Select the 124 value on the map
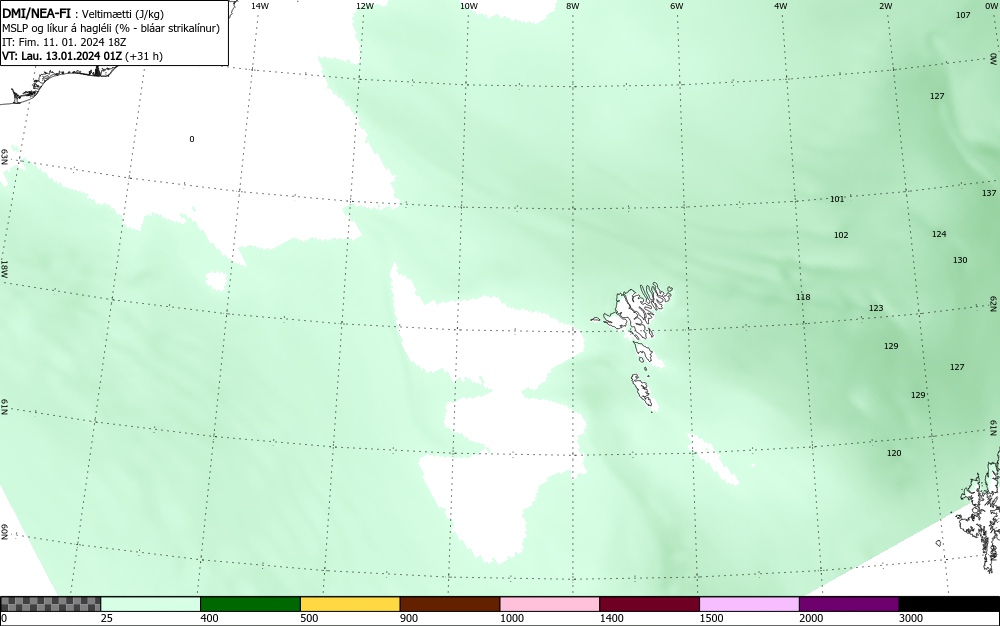Viewport: 1000px width, 626px height. point(939,234)
